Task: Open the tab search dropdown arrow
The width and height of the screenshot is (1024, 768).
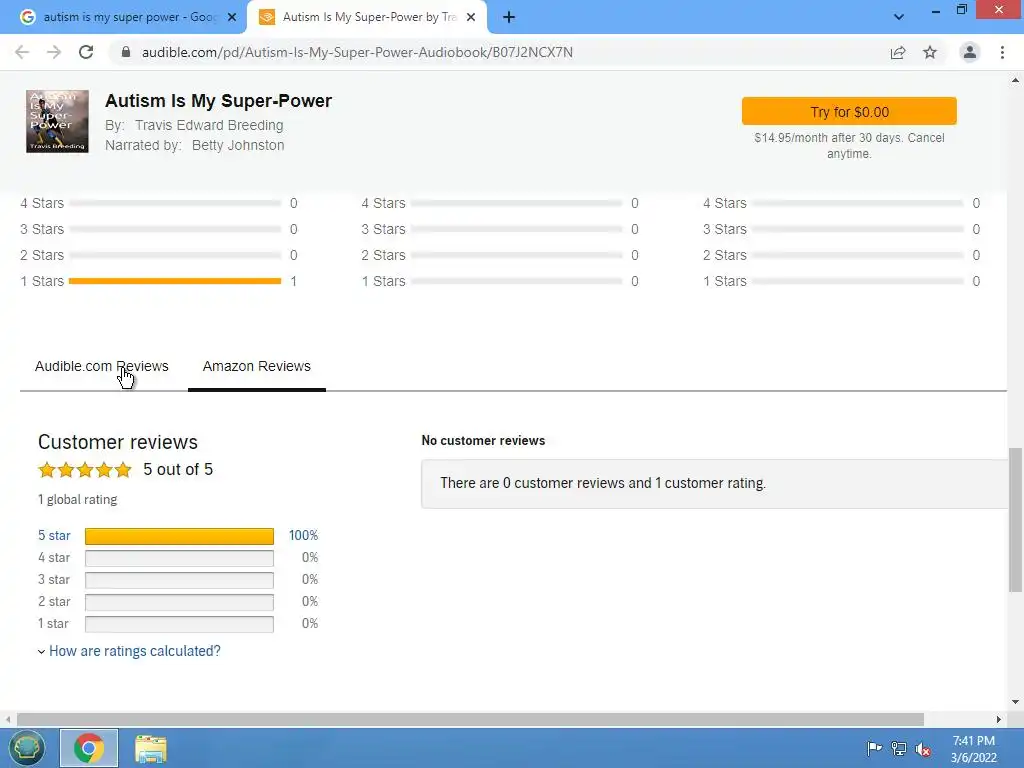Action: click(x=899, y=17)
